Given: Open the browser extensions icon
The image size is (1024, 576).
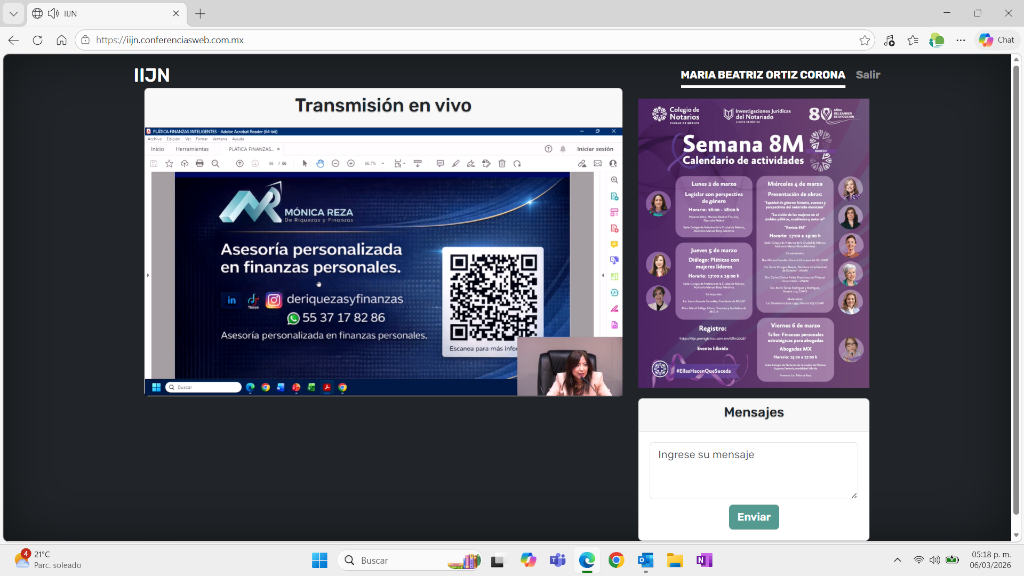Looking at the screenshot, I should [x=889, y=40].
